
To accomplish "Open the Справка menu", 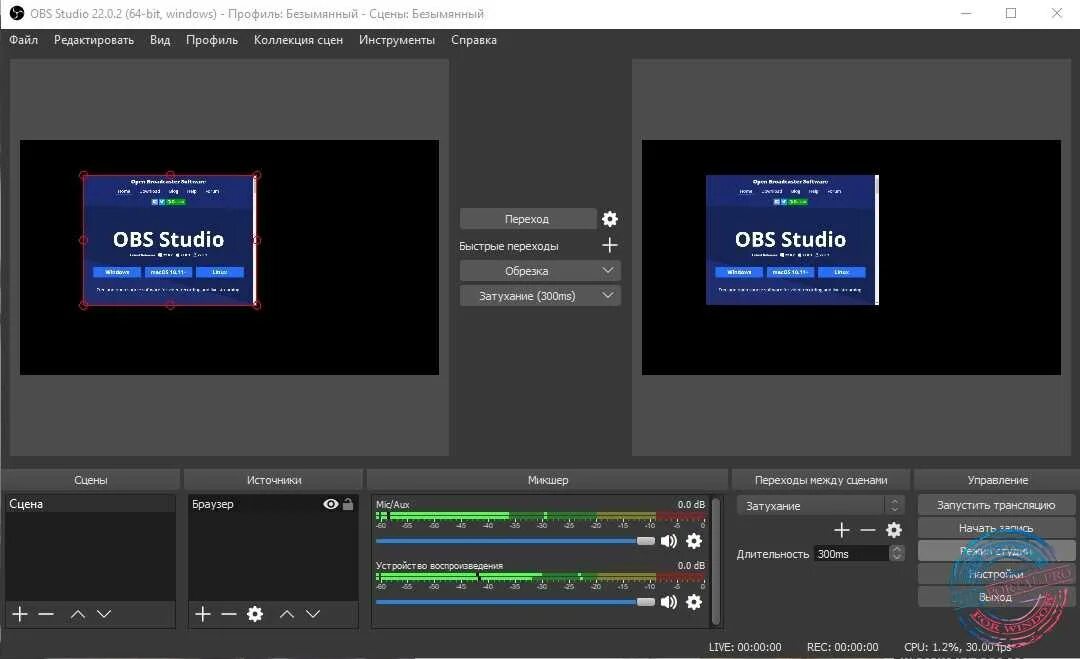I will click(474, 40).
